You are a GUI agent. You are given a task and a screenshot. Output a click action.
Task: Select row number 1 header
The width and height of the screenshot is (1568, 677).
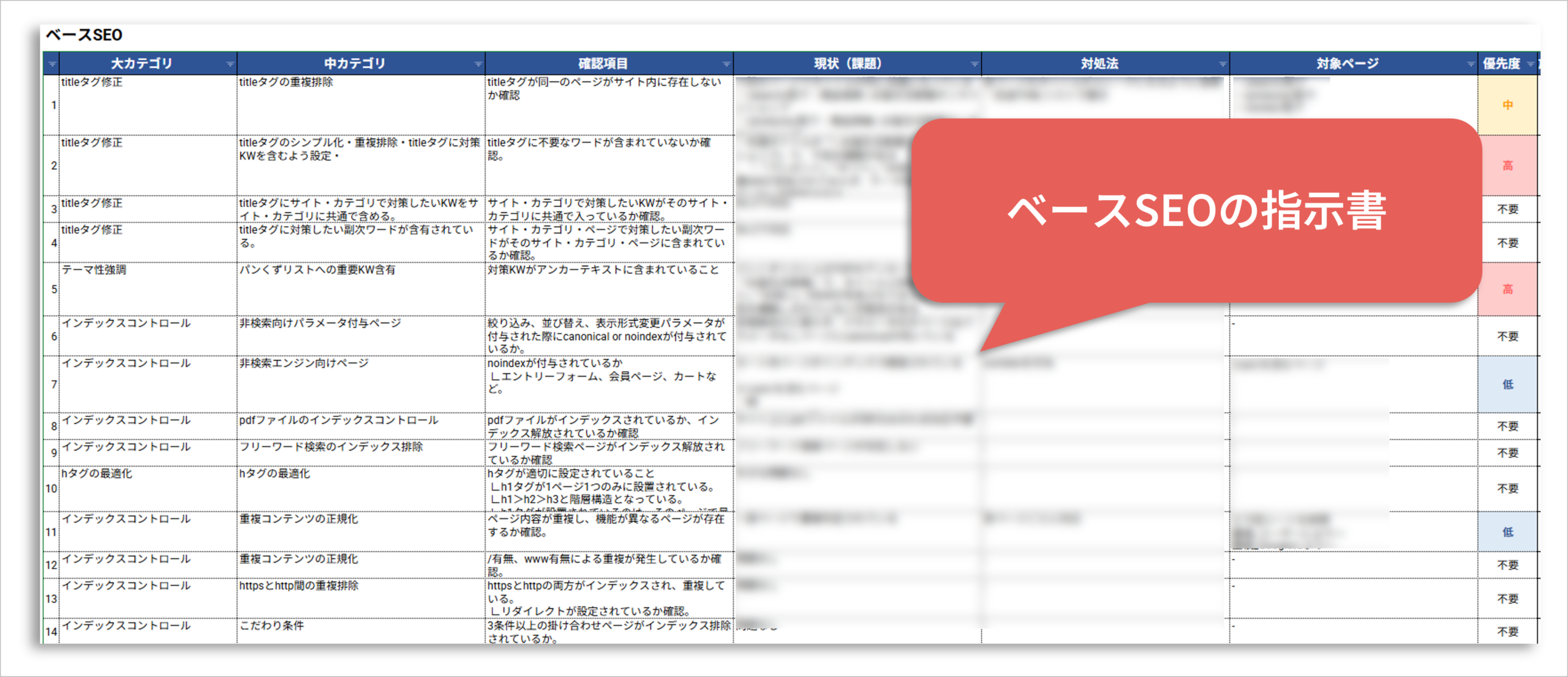(53, 105)
